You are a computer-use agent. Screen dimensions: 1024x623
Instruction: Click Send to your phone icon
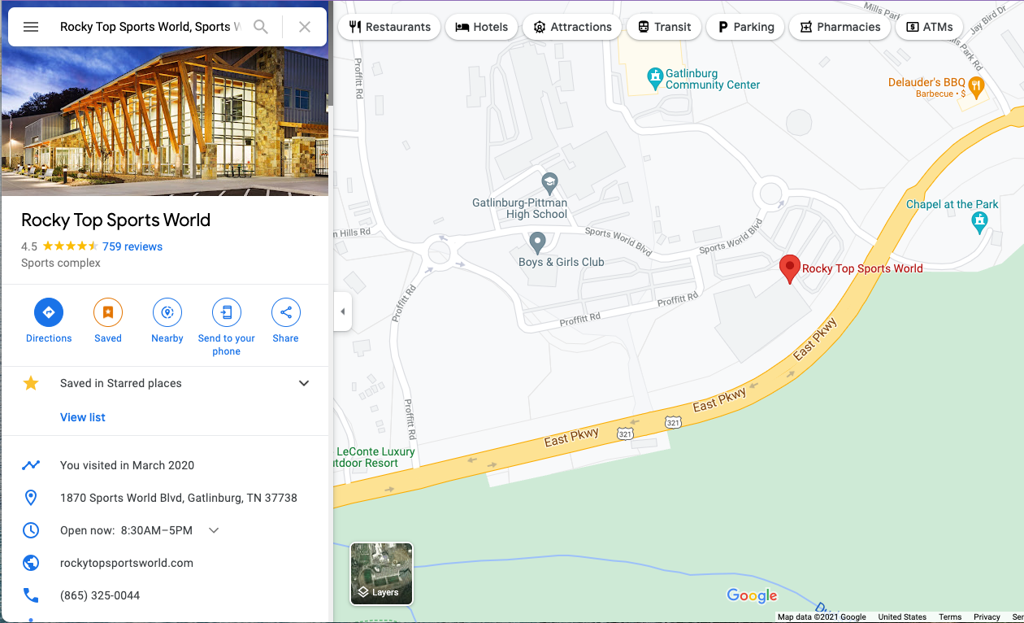226,313
